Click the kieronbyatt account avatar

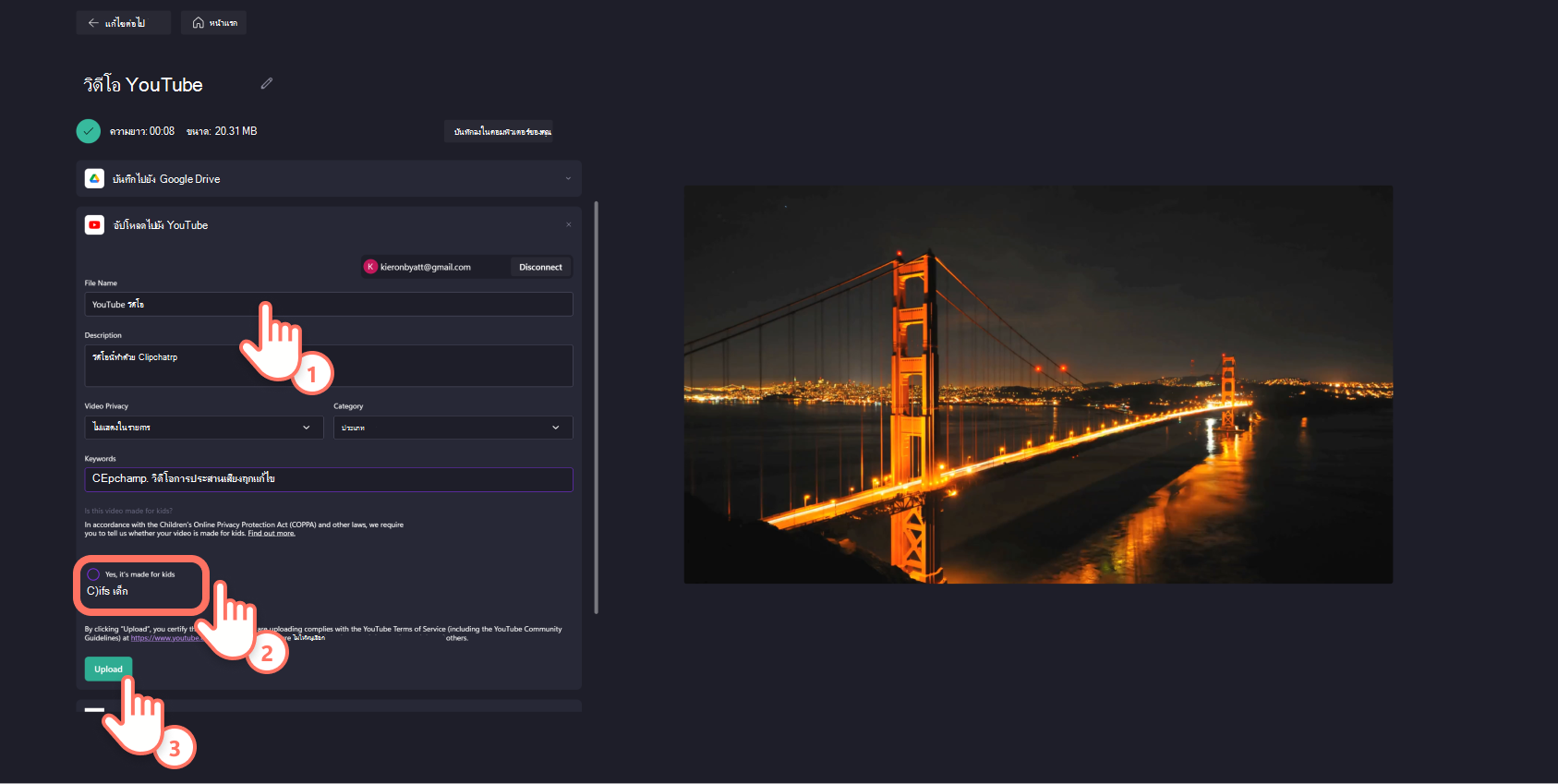coord(370,267)
